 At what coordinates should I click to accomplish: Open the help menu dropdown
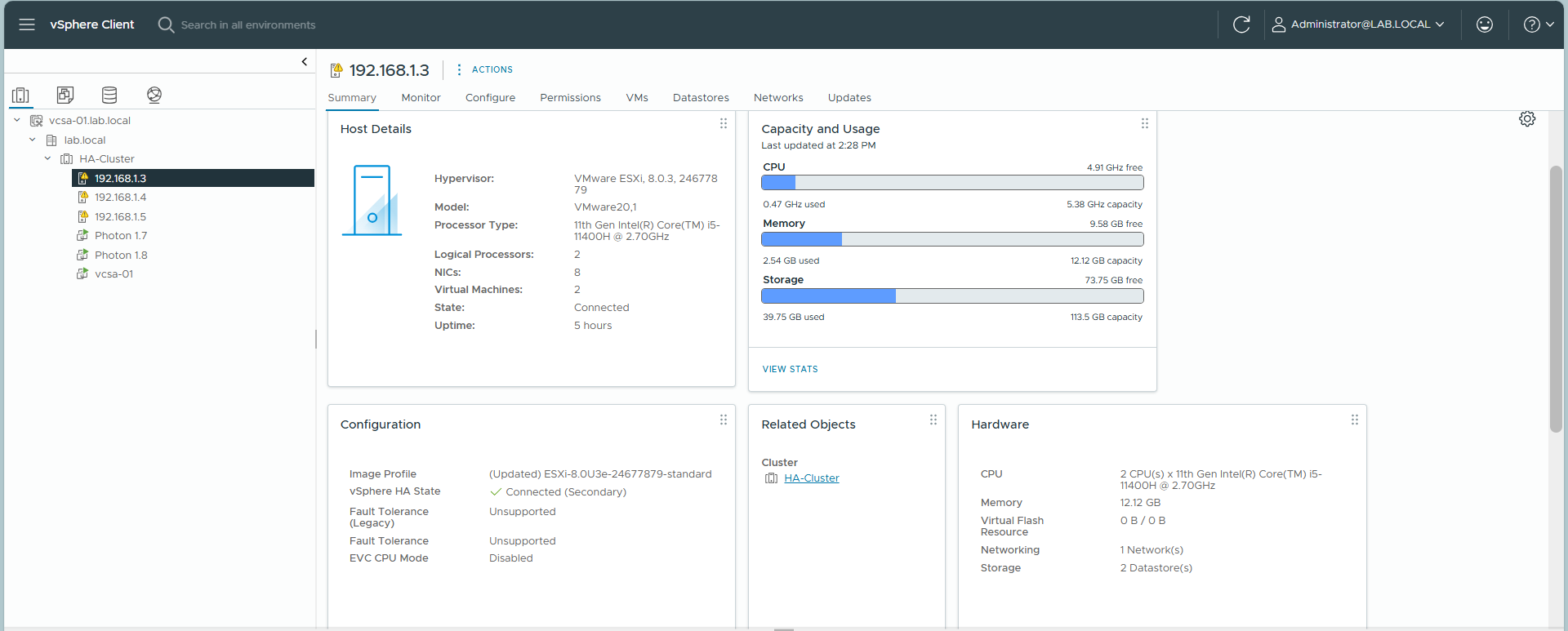tap(1538, 24)
